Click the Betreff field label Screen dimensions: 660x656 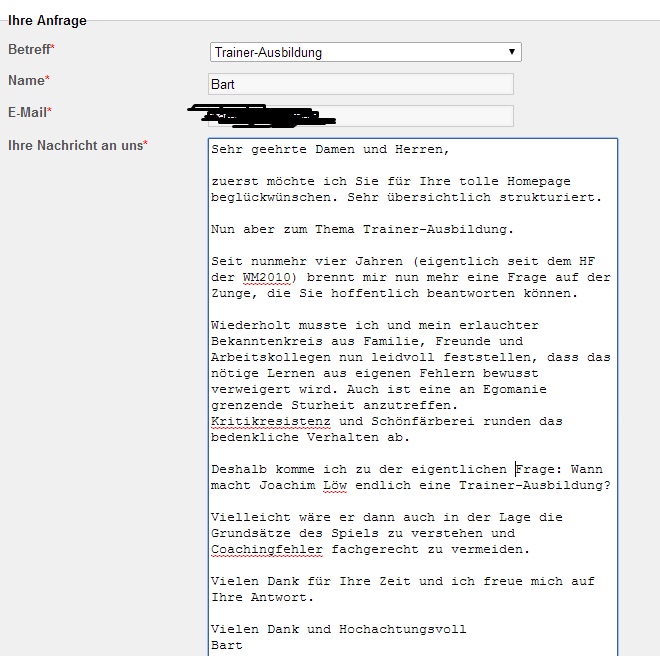tap(31, 49)
